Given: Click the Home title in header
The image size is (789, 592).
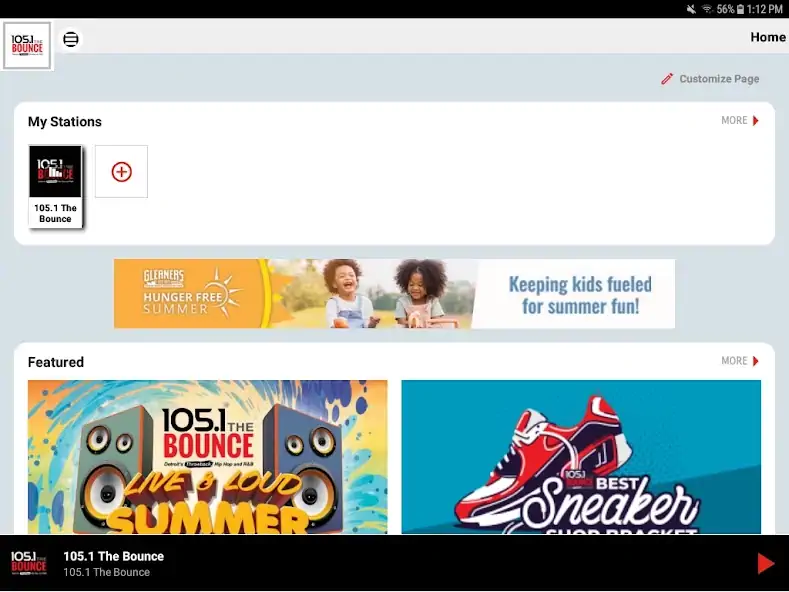Looking at the screenshot, I should coord(767,37).
